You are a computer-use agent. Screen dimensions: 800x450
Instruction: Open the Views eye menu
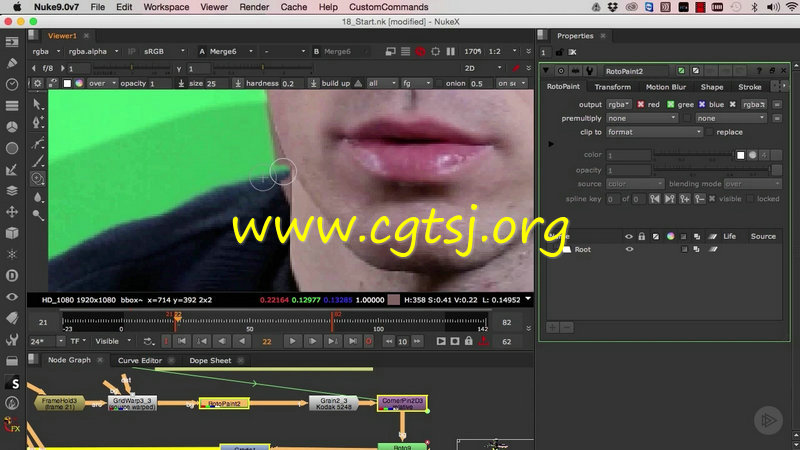12,297
